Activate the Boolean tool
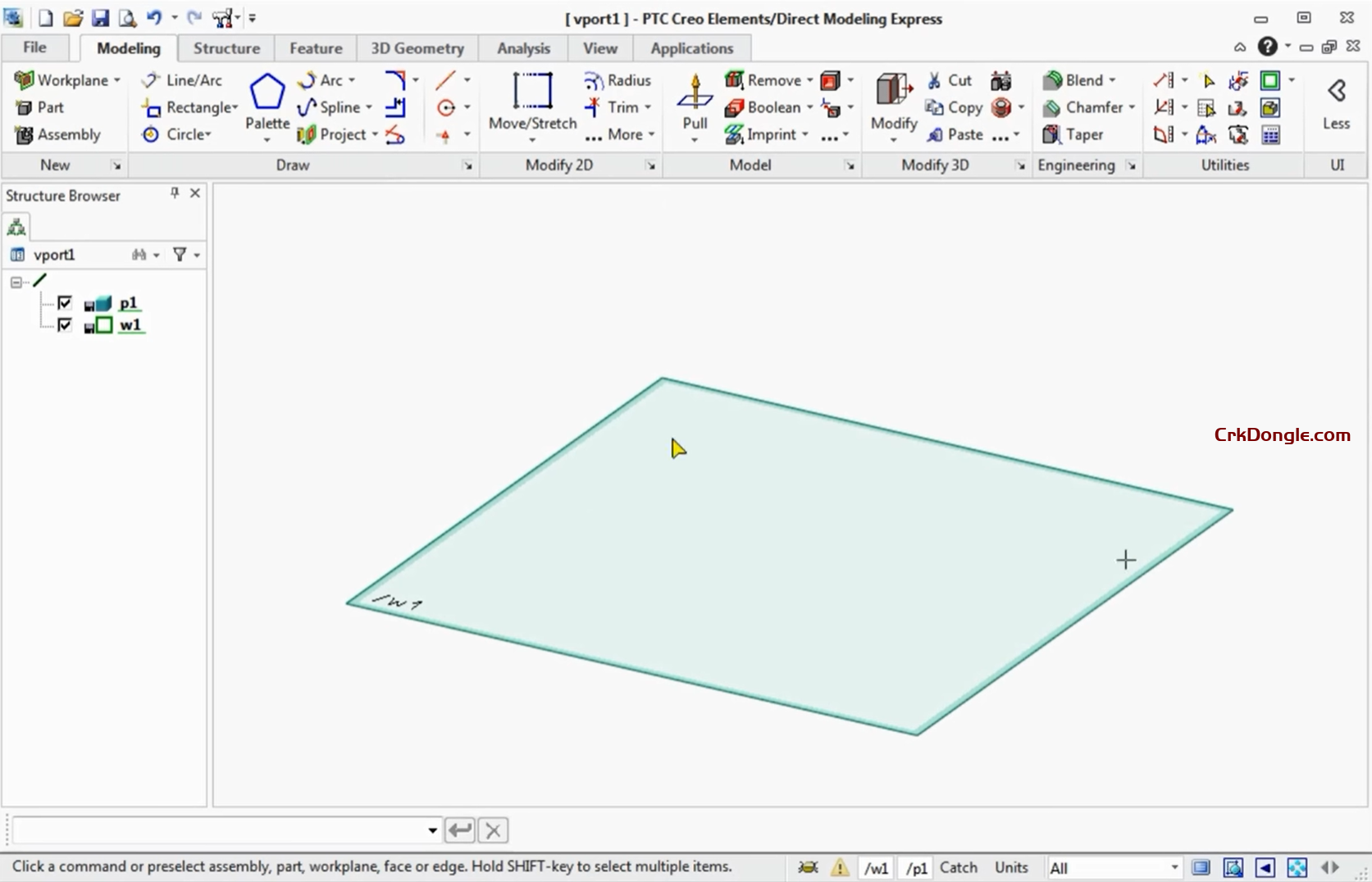The height and width of the screenshot is (882, 1372). [x=768, y=107]
